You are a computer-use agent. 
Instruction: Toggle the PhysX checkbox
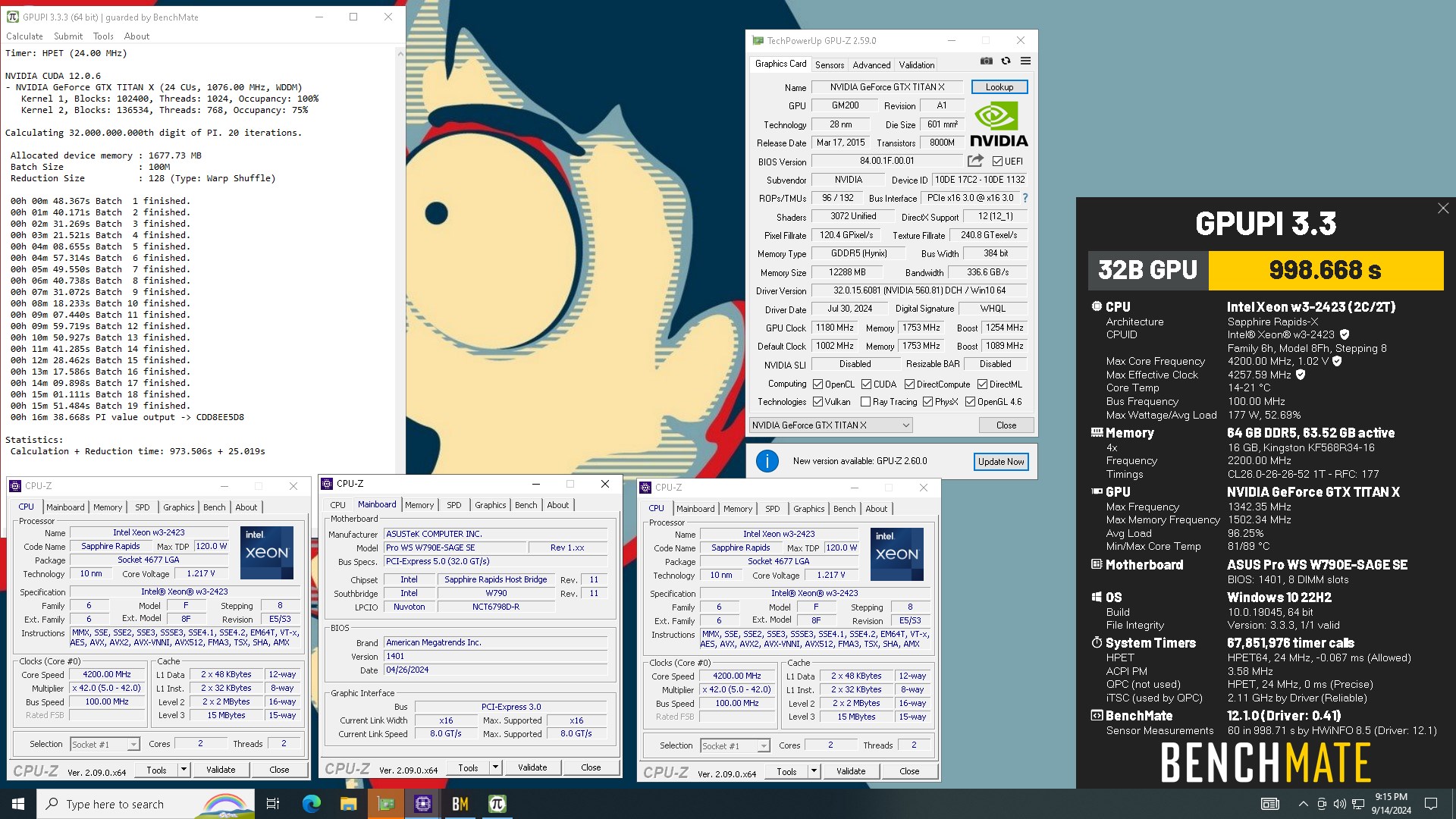coord(927,402)
